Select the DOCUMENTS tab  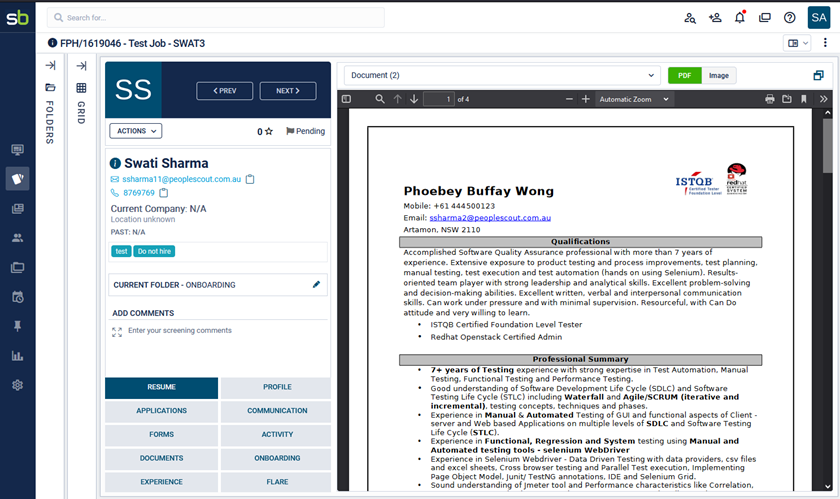tap(161, 458)
